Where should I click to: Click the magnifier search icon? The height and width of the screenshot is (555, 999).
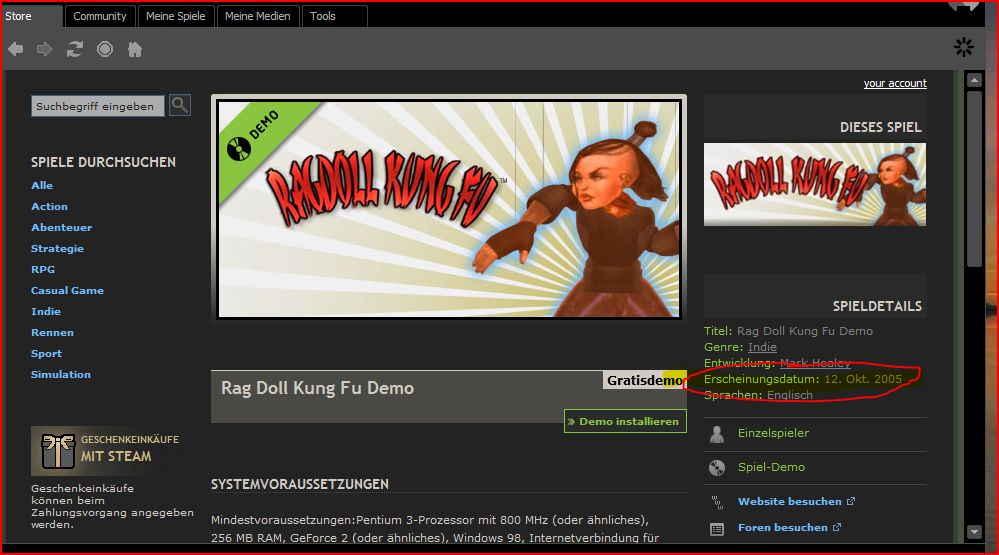pyautogui.click(x=180, y=105)
